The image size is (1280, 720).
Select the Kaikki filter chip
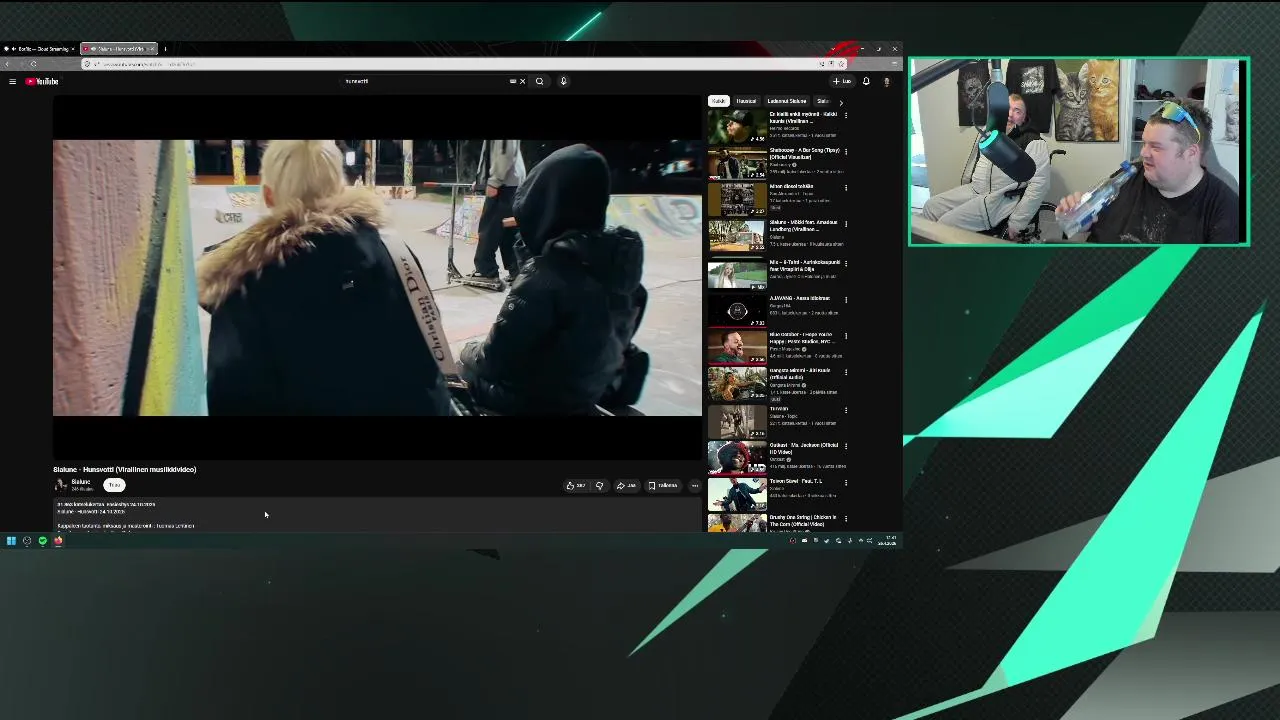tap(718, 101)
